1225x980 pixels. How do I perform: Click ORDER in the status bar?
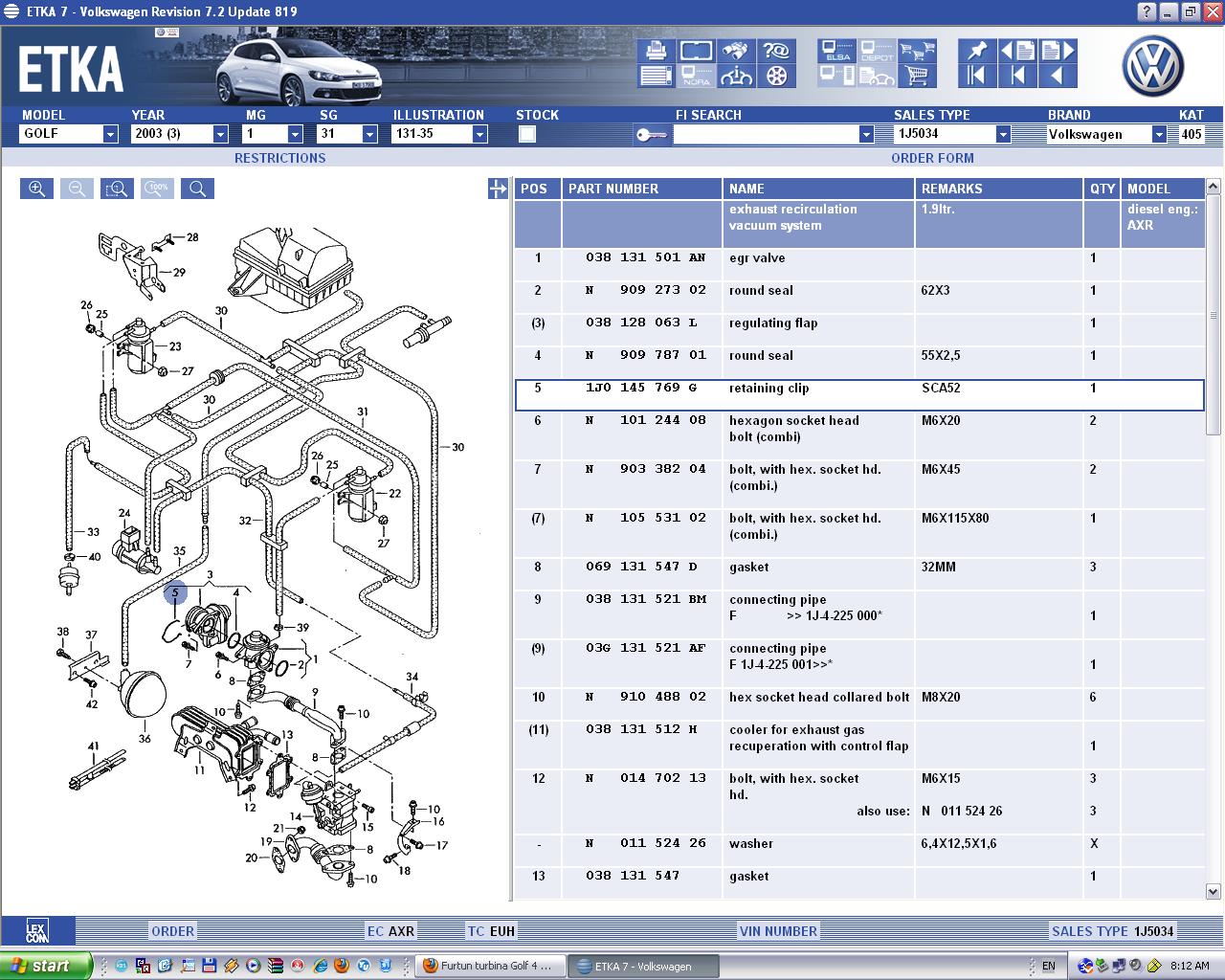173,931
